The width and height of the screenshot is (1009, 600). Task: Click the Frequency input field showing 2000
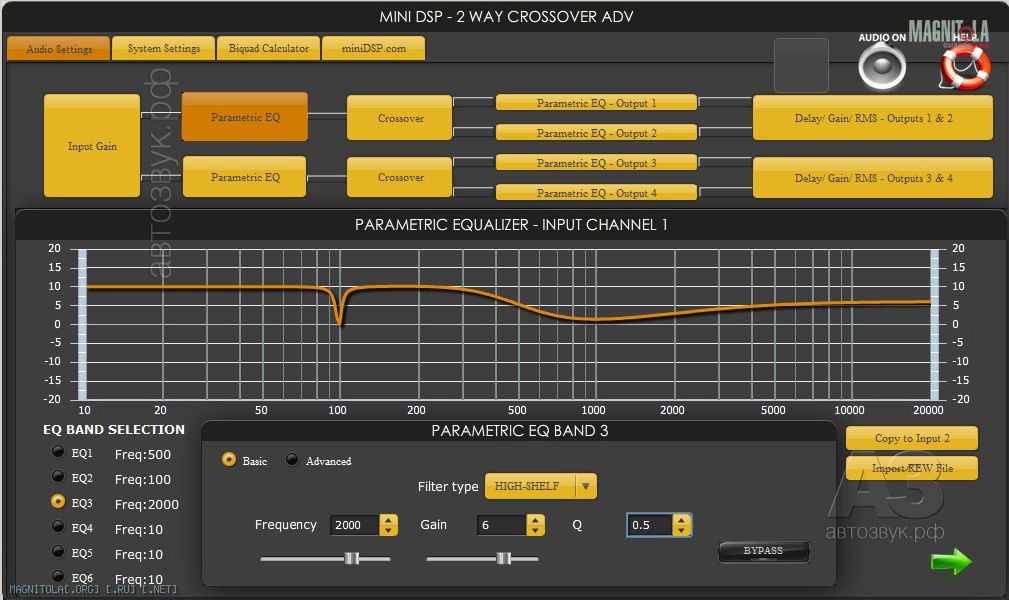coord(355,525)
